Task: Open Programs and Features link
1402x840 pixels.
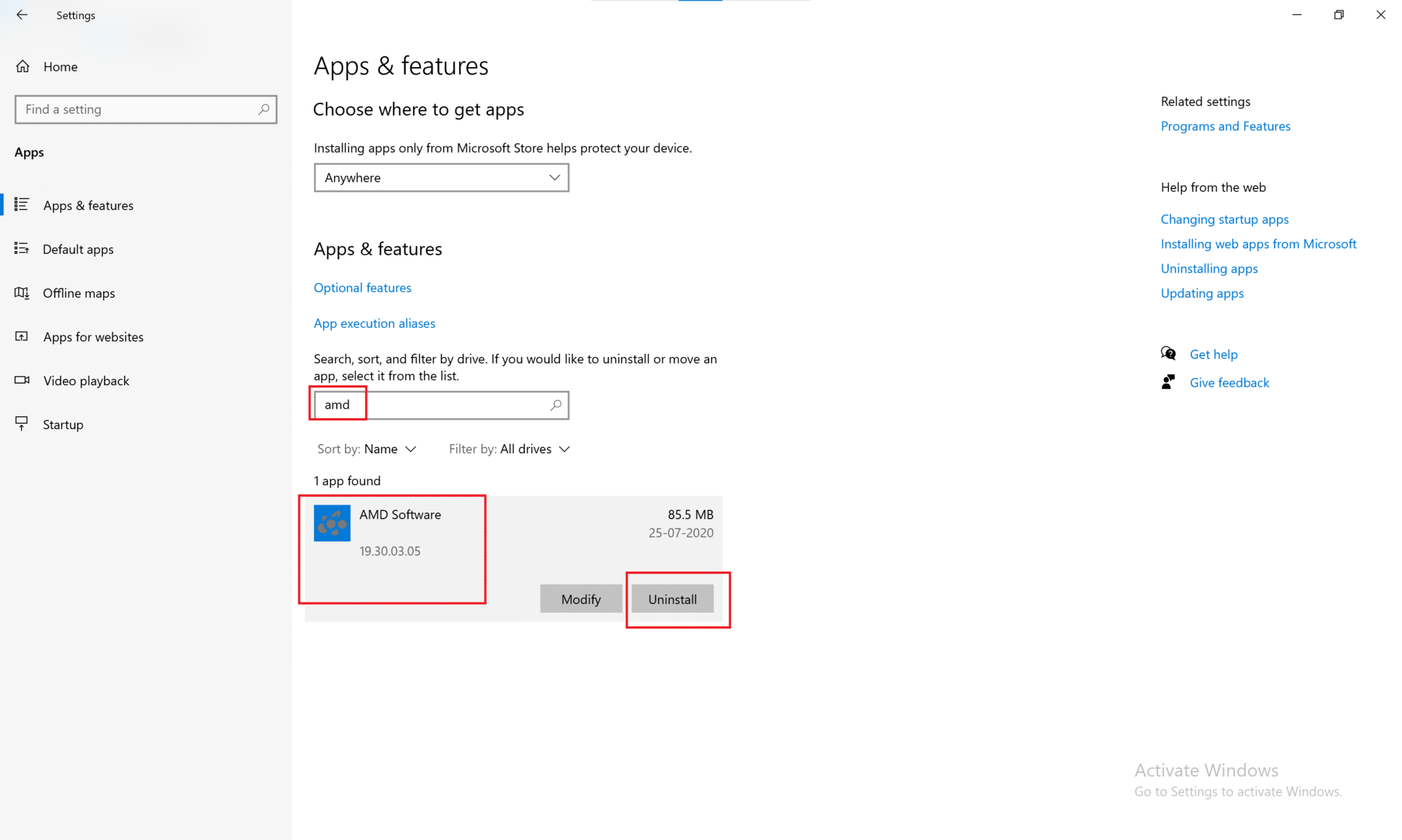Action: (1225, 126)
